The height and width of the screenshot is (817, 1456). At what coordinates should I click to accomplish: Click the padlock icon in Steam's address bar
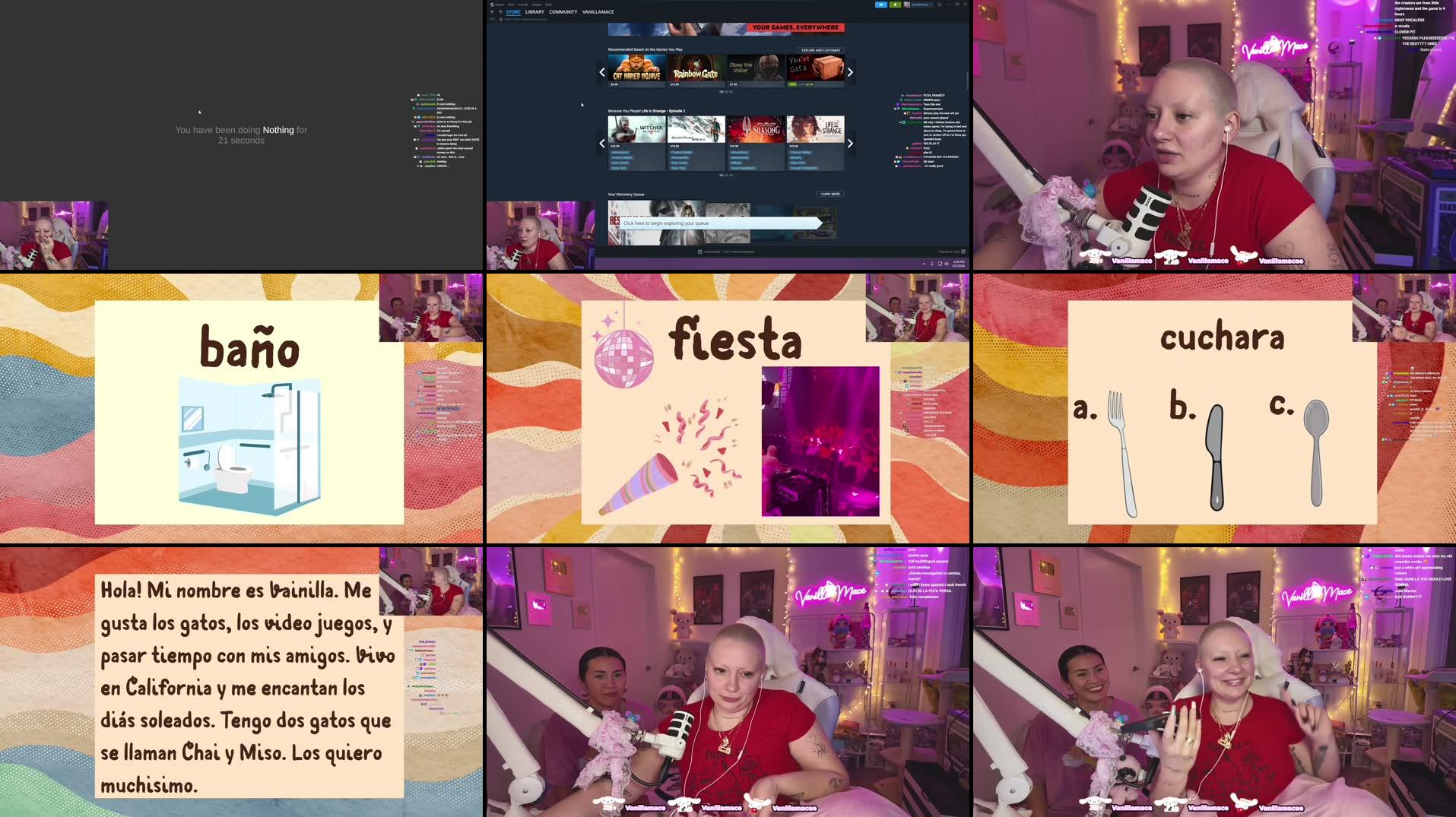pos(500,18)
